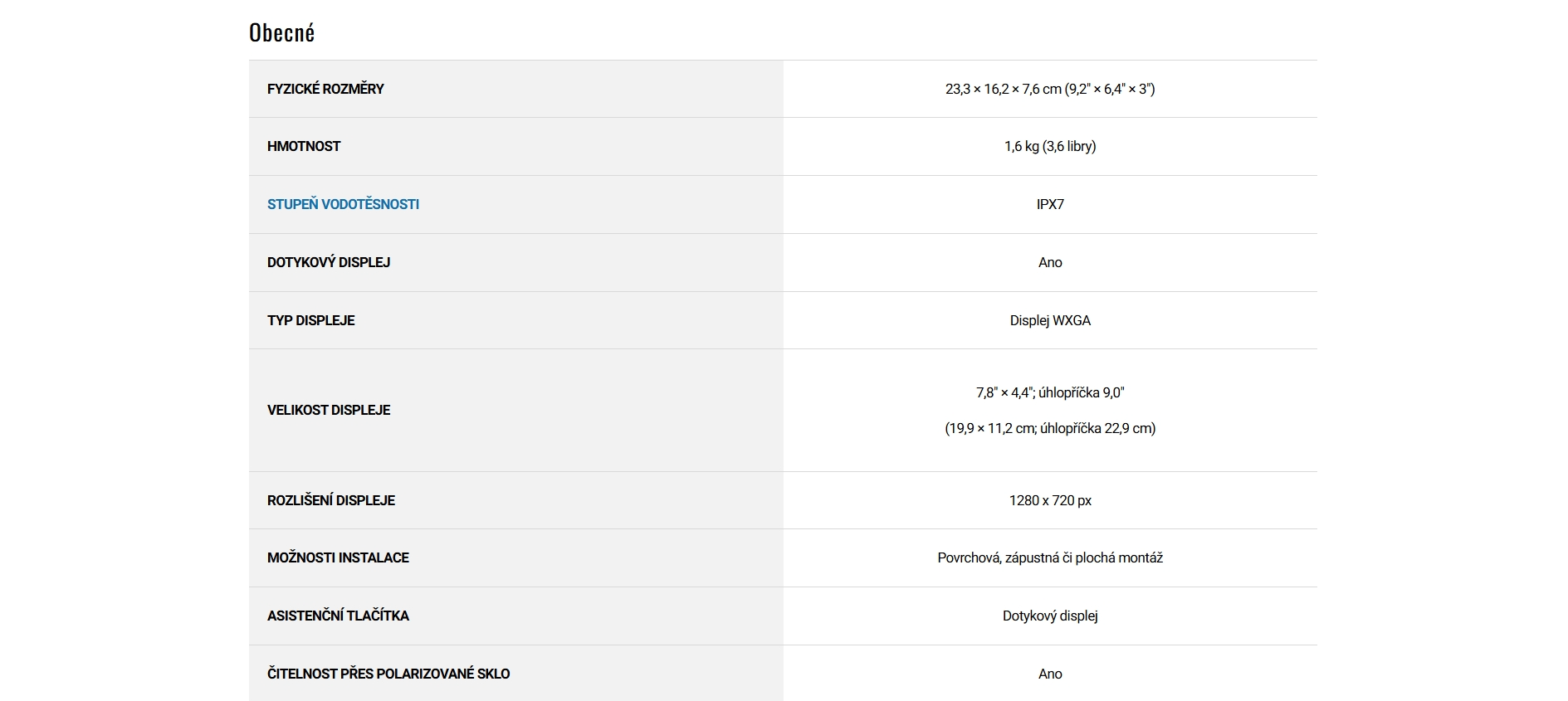This screenshot has height=701, width=1568.
Task: Click the Obecné section heading
Action: pos(282,33)
